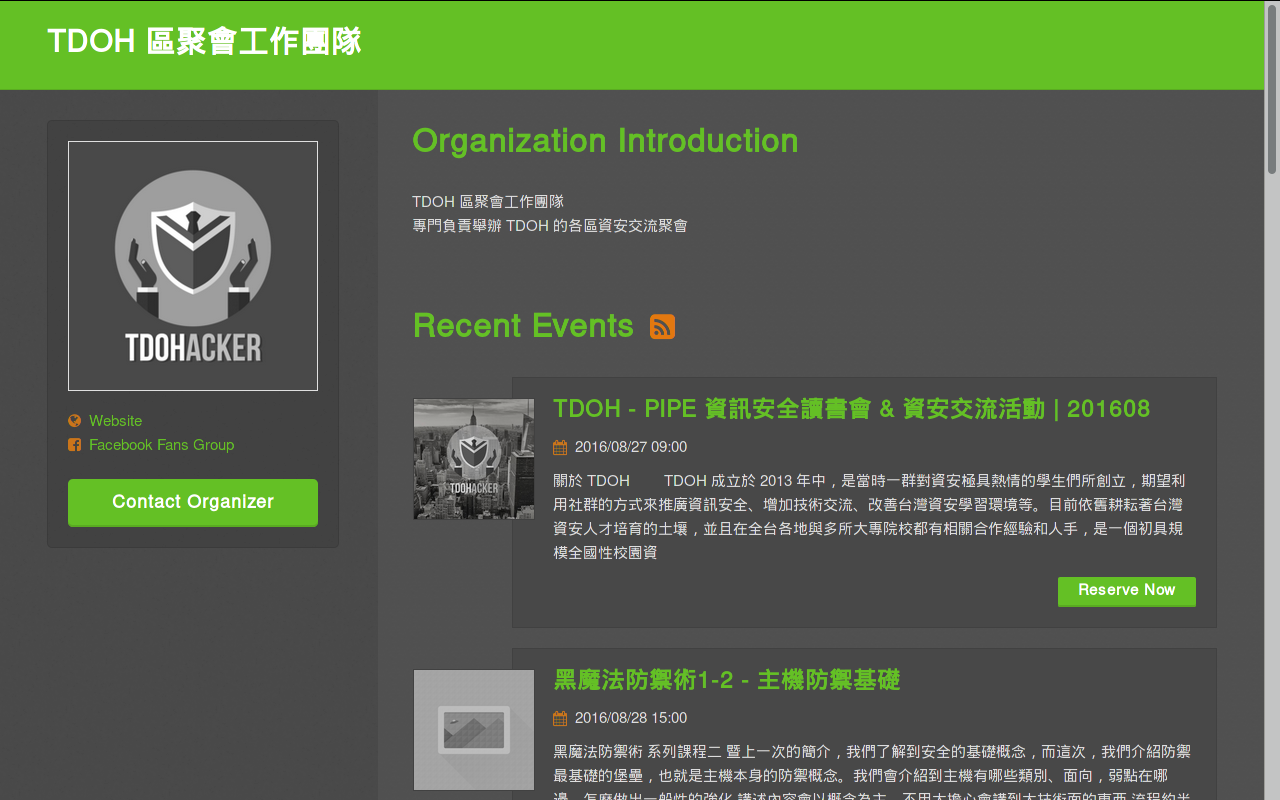Click the Recent Events heading text

point(523,326)
